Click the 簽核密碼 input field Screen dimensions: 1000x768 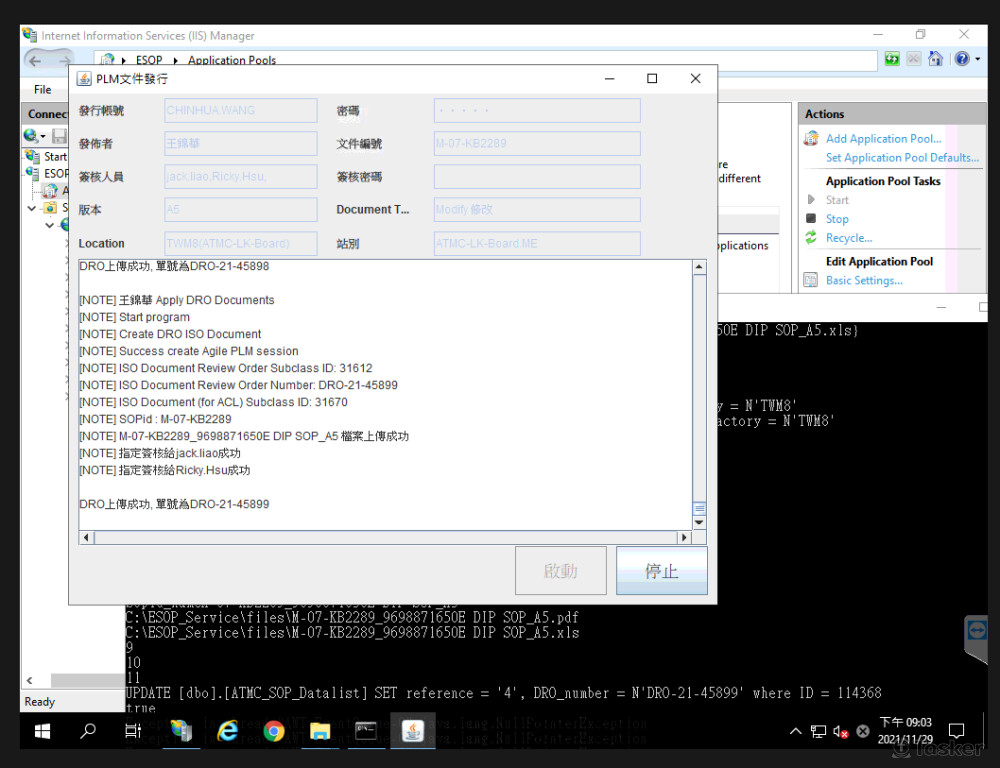[x=537, y=177]
